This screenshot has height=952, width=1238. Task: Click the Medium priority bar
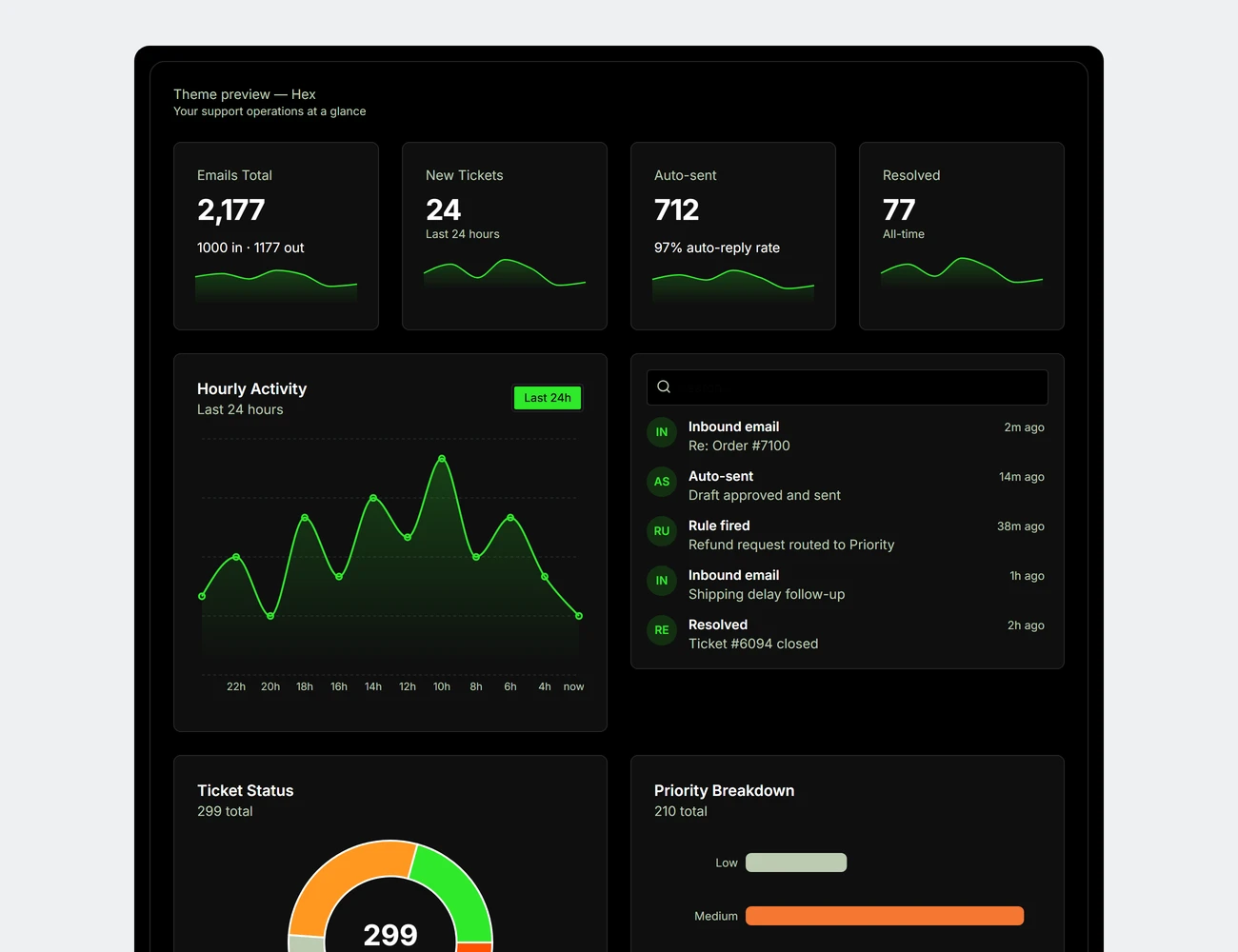click(x=885, y=916)
